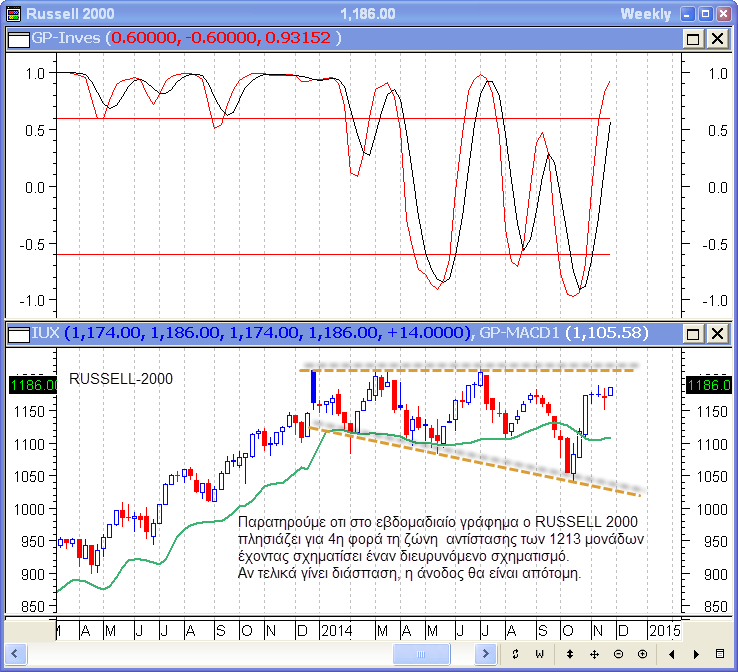Open the chart window layout icon at far right
This screenshot has height=672, width=738.
tap(720, 654)
